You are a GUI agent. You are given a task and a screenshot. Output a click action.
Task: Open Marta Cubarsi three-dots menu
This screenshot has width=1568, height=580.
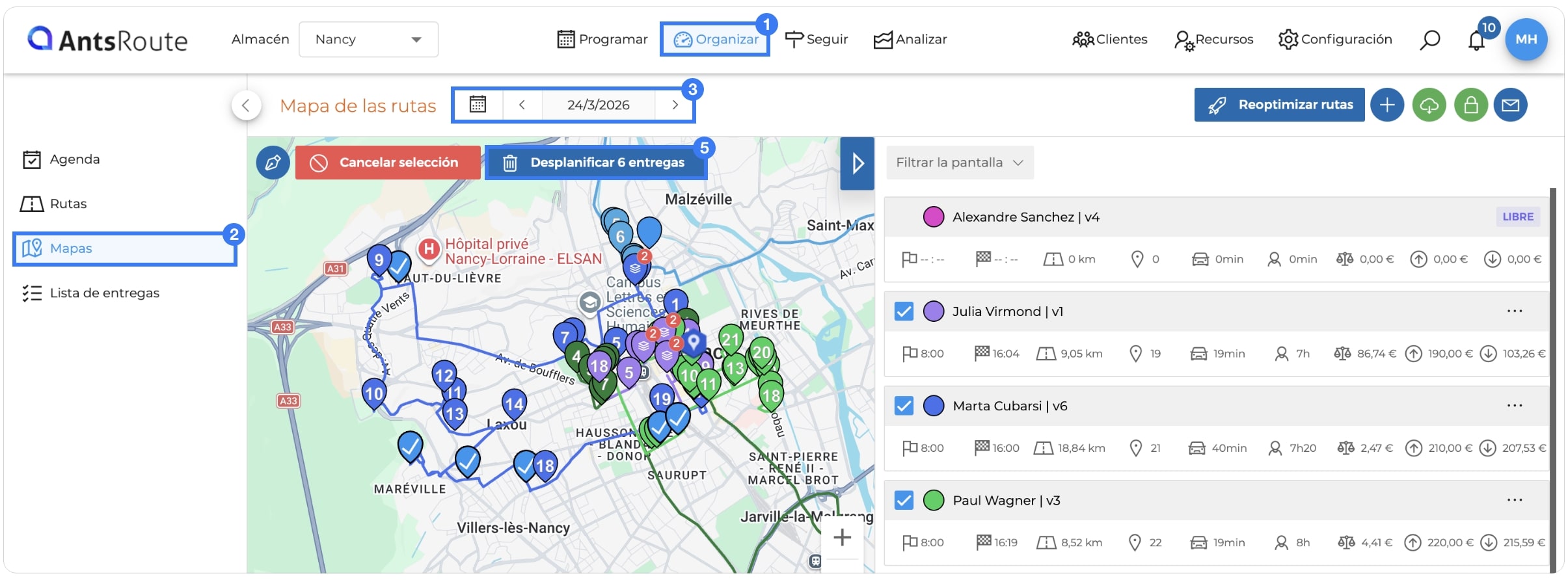pos(1515,405)
